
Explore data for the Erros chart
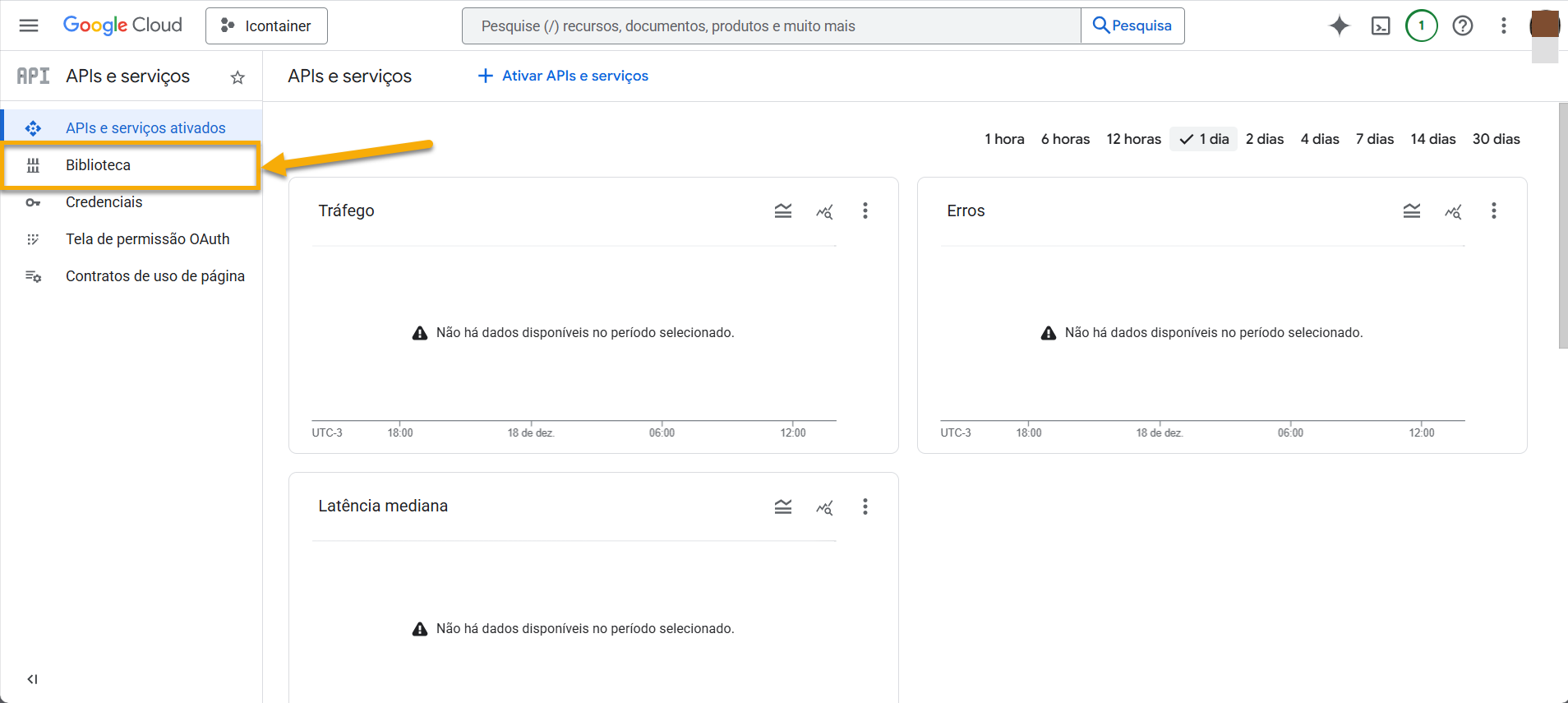pos(1453,211)
